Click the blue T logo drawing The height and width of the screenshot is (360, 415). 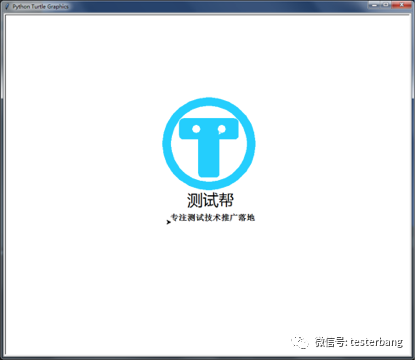209,144
